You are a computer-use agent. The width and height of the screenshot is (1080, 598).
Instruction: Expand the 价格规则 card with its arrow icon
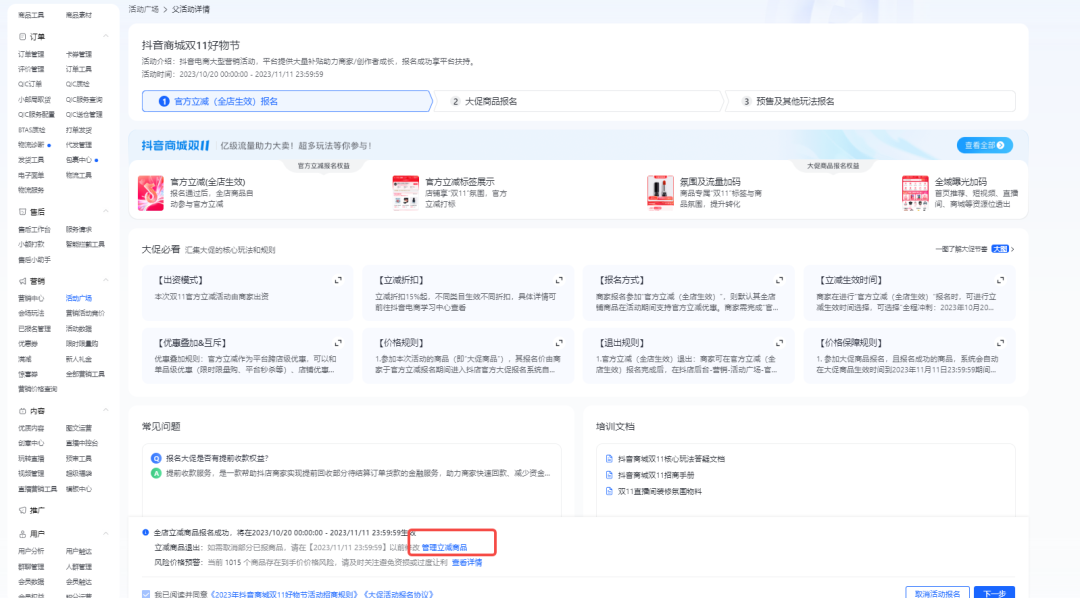559,343
